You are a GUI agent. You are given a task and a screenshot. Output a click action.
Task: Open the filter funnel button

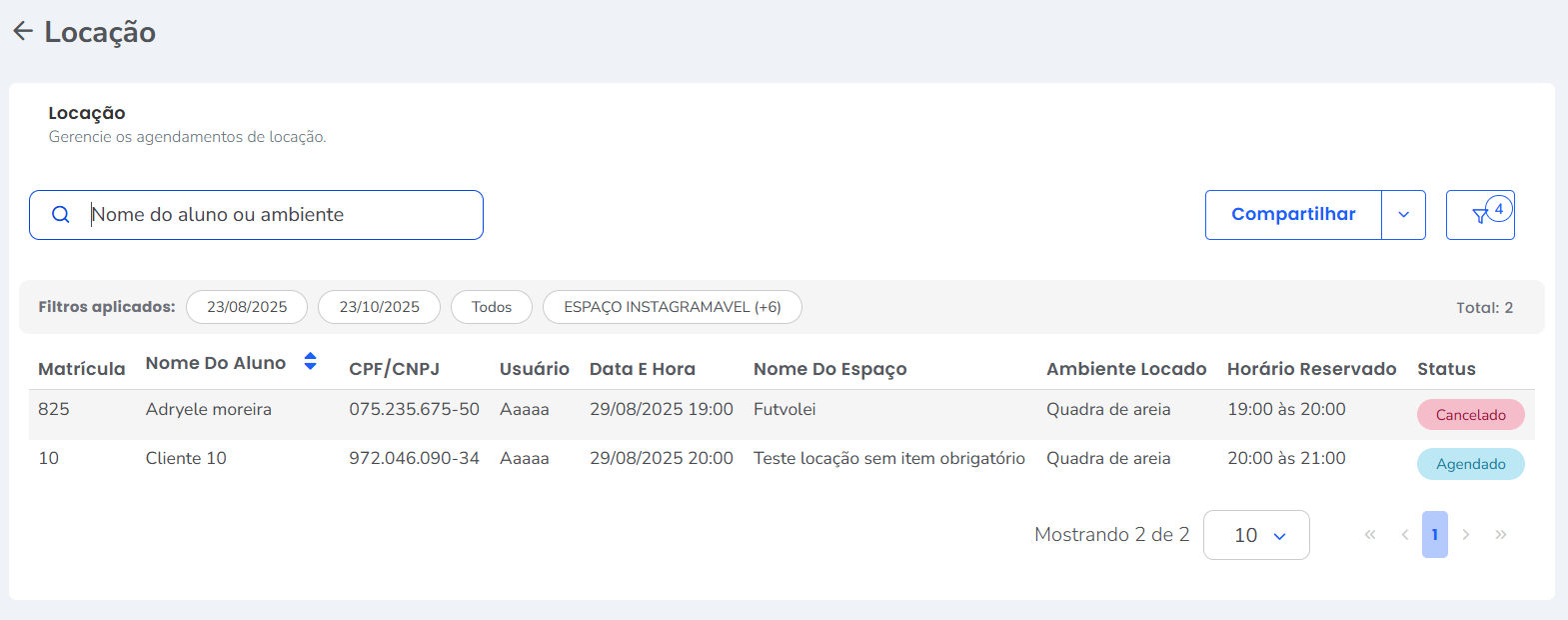[x=1480, y=215]
